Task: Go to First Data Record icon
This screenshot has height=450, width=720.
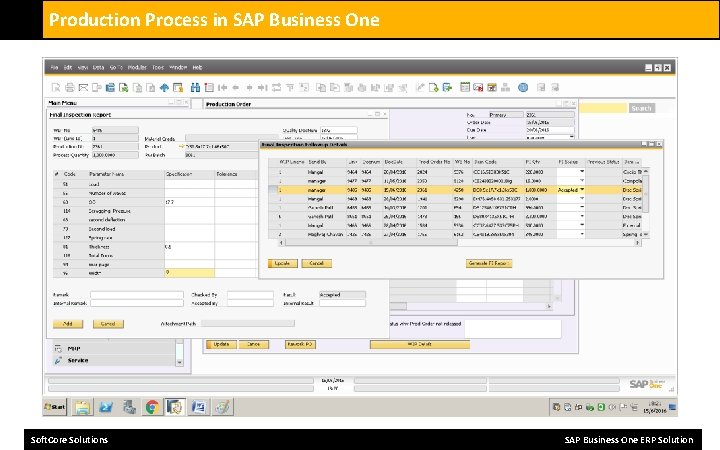Action: (x=223, y=87)
